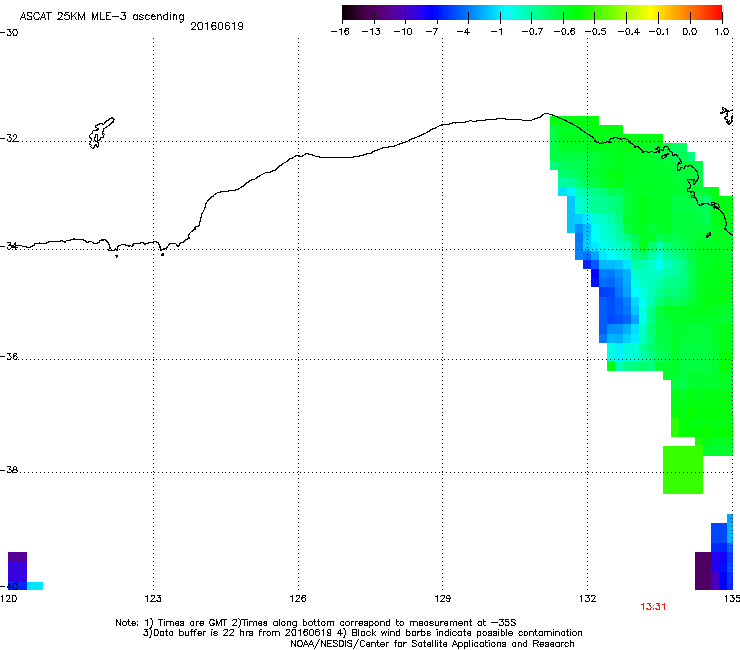The width and height of the screenshot is (740, 650).
Task: Click the dark purple data cell at bottom right
Action: coord(703,571)
